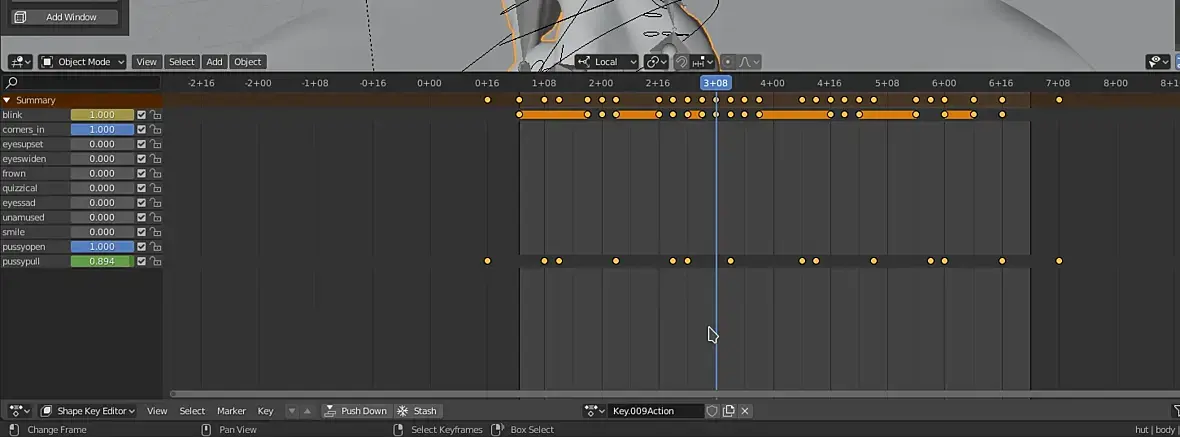Adjust the smile value slider
Viewport: 1180px width, 437px height.
pos(102,232)
